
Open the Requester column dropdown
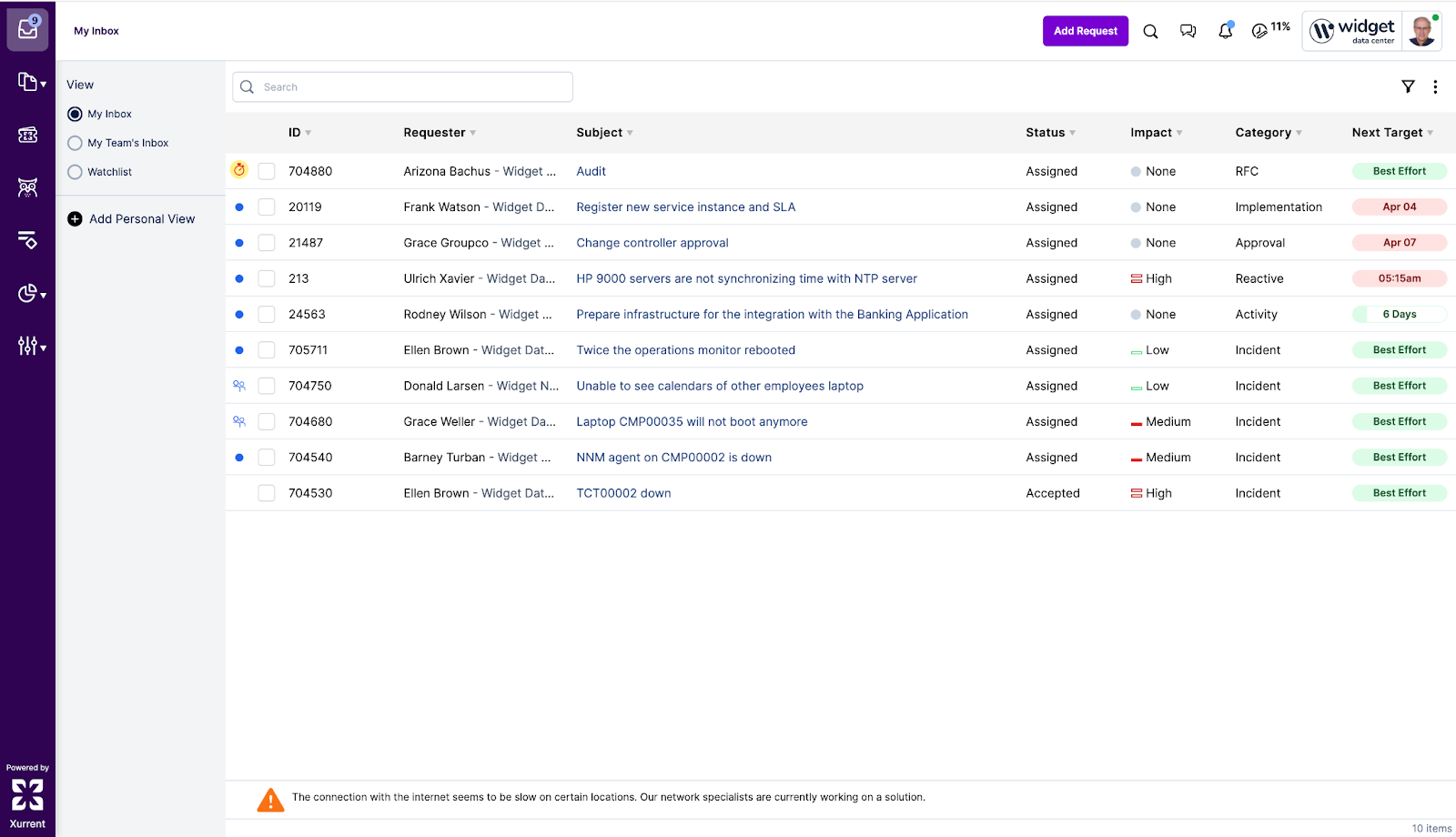tap(473, 133)
